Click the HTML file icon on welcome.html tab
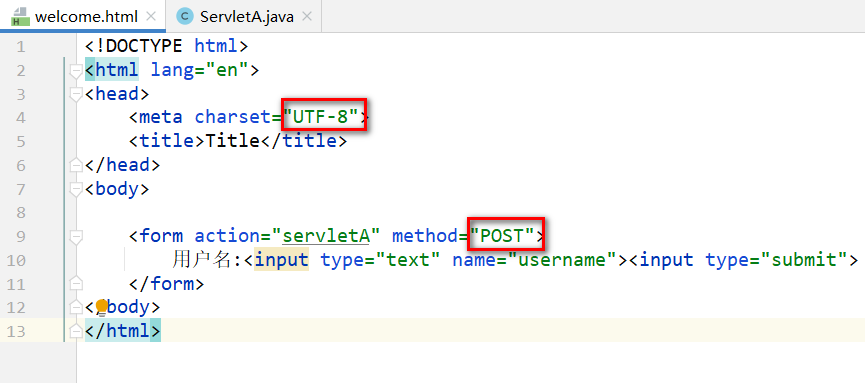Viewport: 865px width, 383px height. (x=20, y=17)
